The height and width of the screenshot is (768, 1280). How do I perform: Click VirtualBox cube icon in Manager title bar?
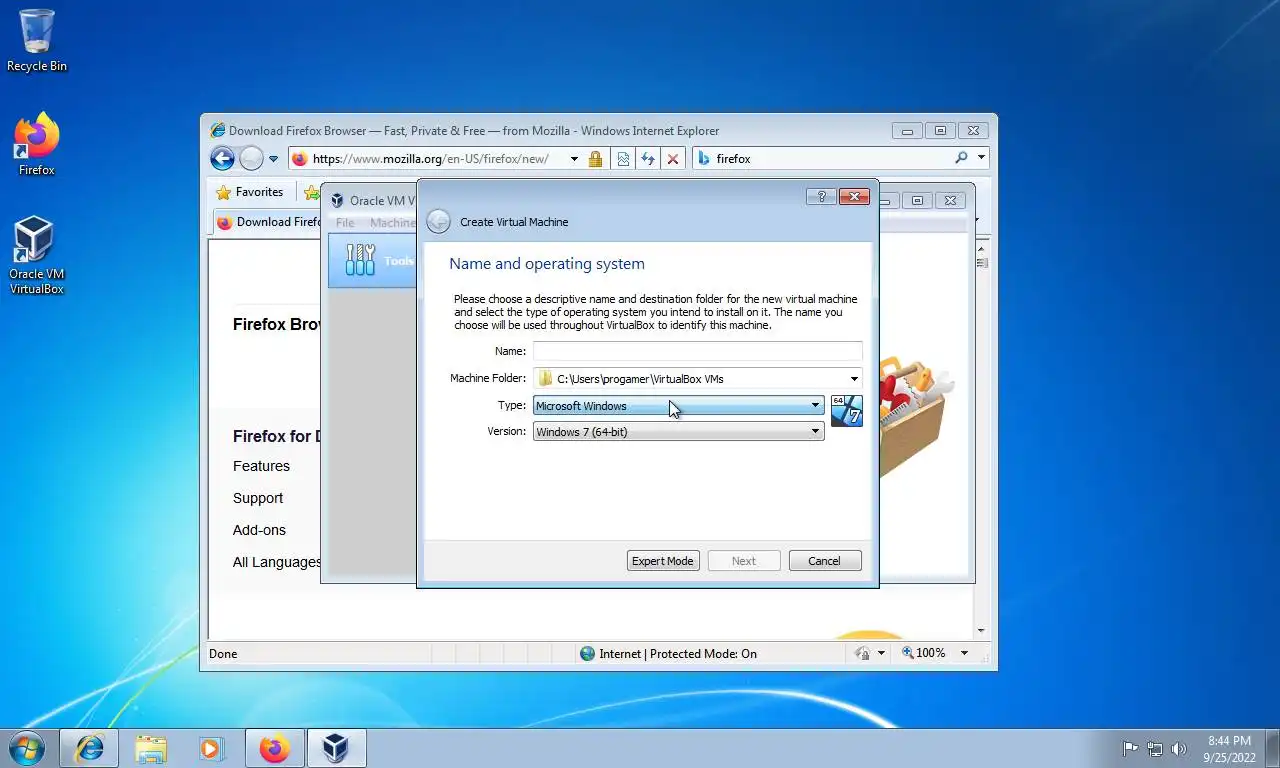point(337,200)
